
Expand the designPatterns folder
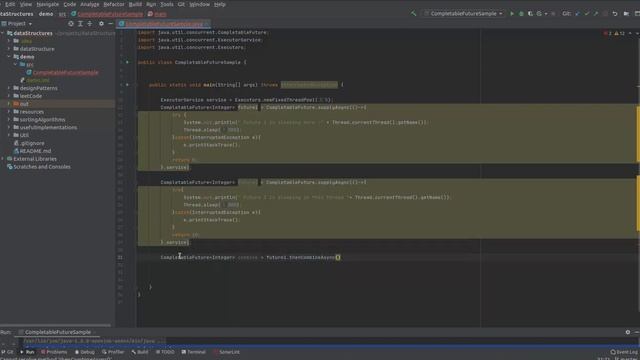pos(9,88)
